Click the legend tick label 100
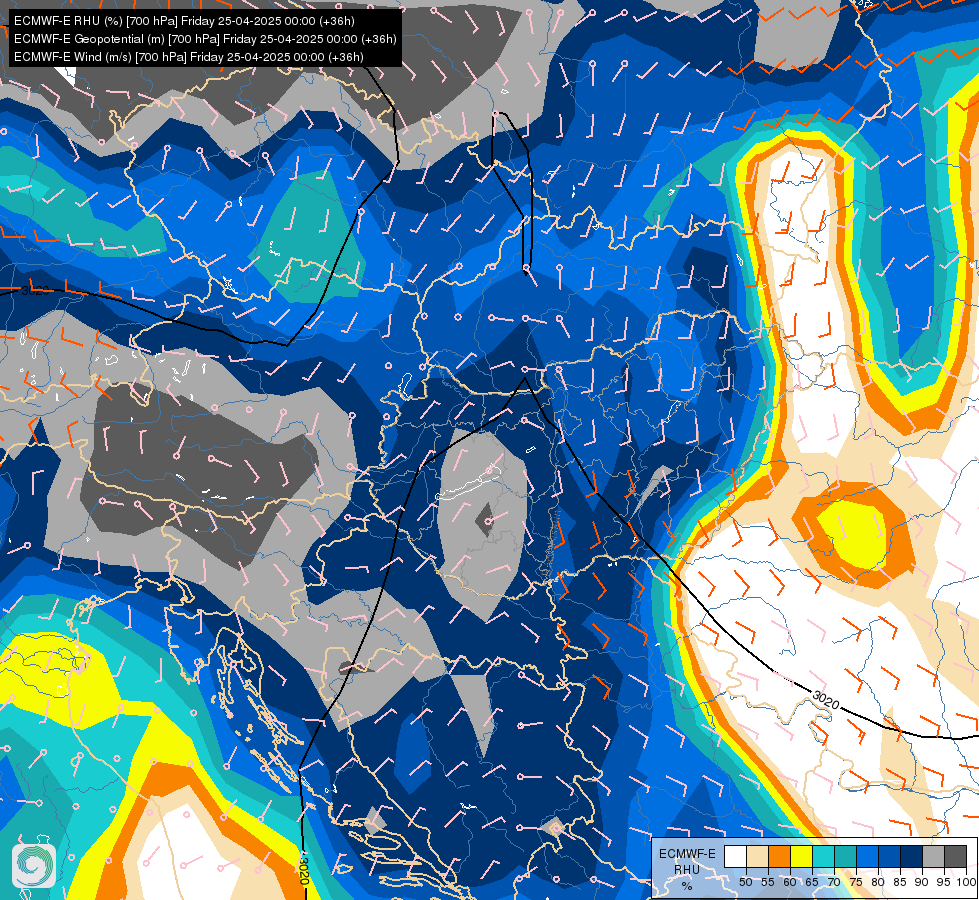Screen dimensions: 979x900 966,882
